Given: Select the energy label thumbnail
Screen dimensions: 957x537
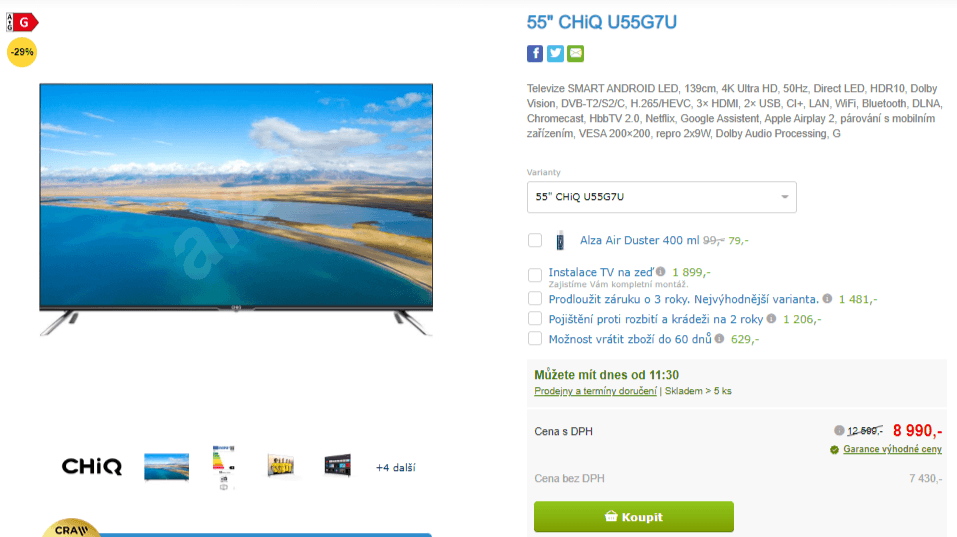Looking at the screenshot, I should click(x=223, y=467).
